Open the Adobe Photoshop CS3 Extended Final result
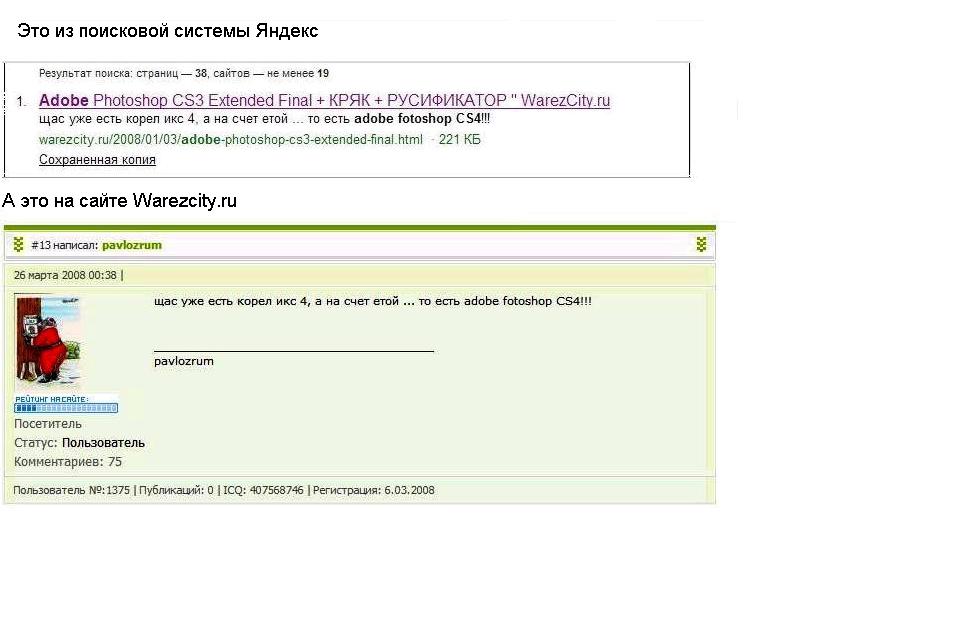 tap(324, 101)
